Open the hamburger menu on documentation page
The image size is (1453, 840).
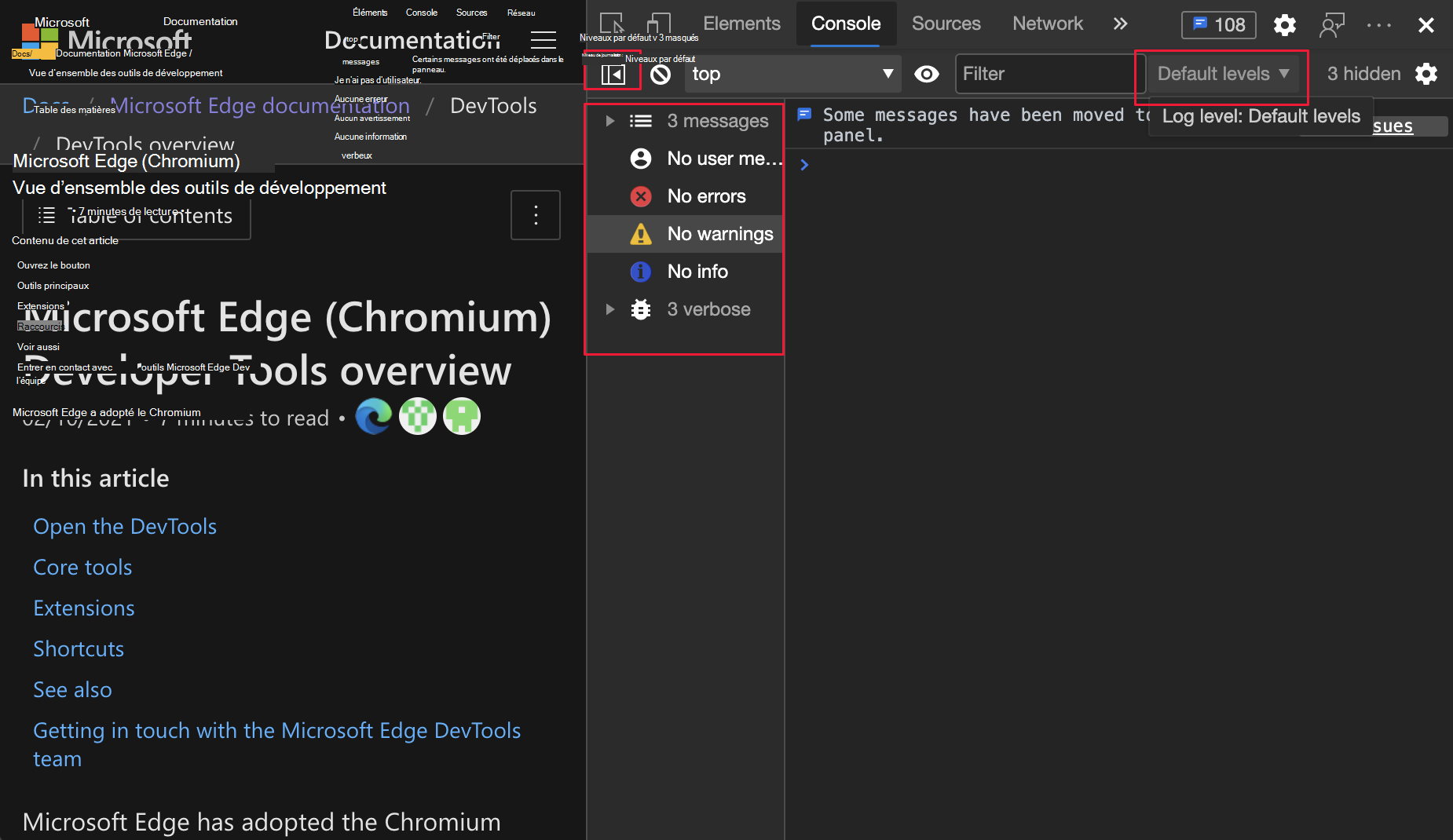pos(544,39)
